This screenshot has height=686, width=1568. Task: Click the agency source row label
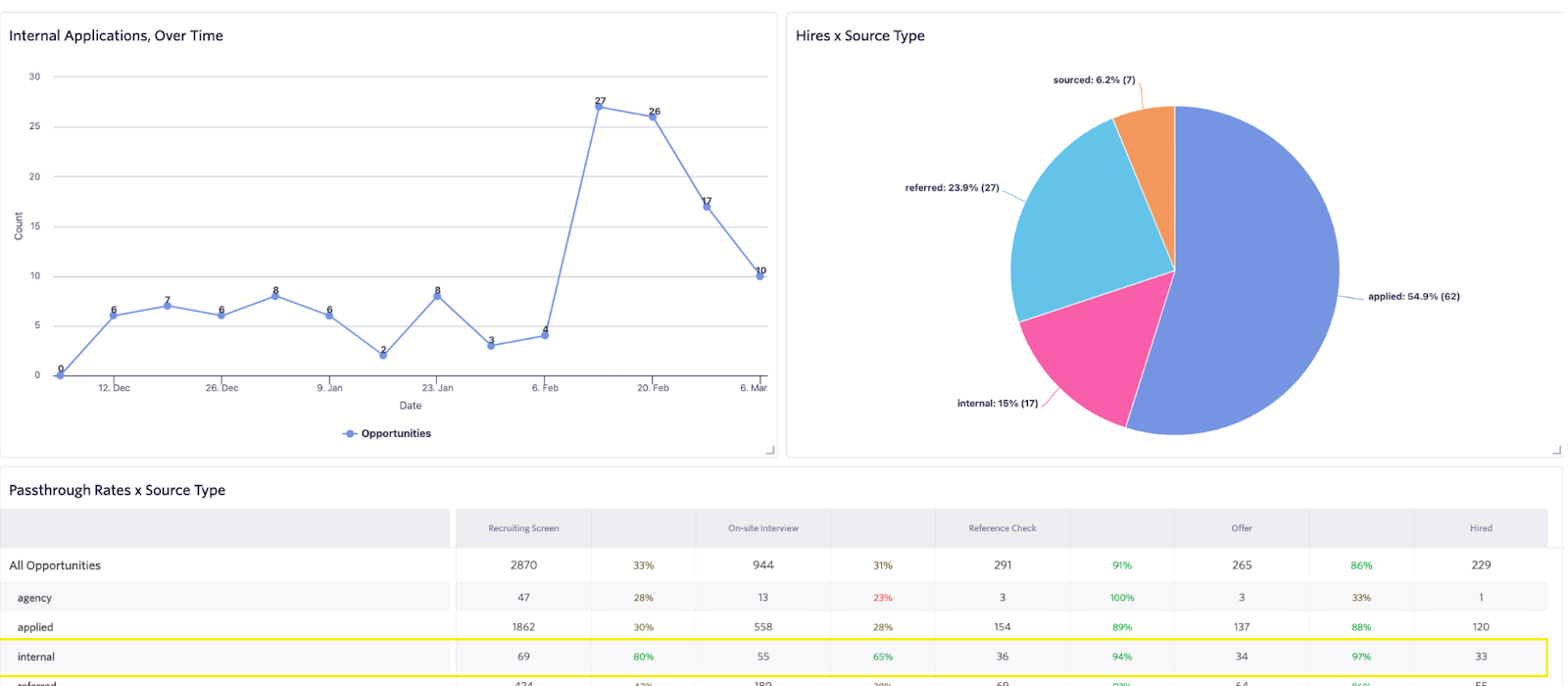coord(34,598)
